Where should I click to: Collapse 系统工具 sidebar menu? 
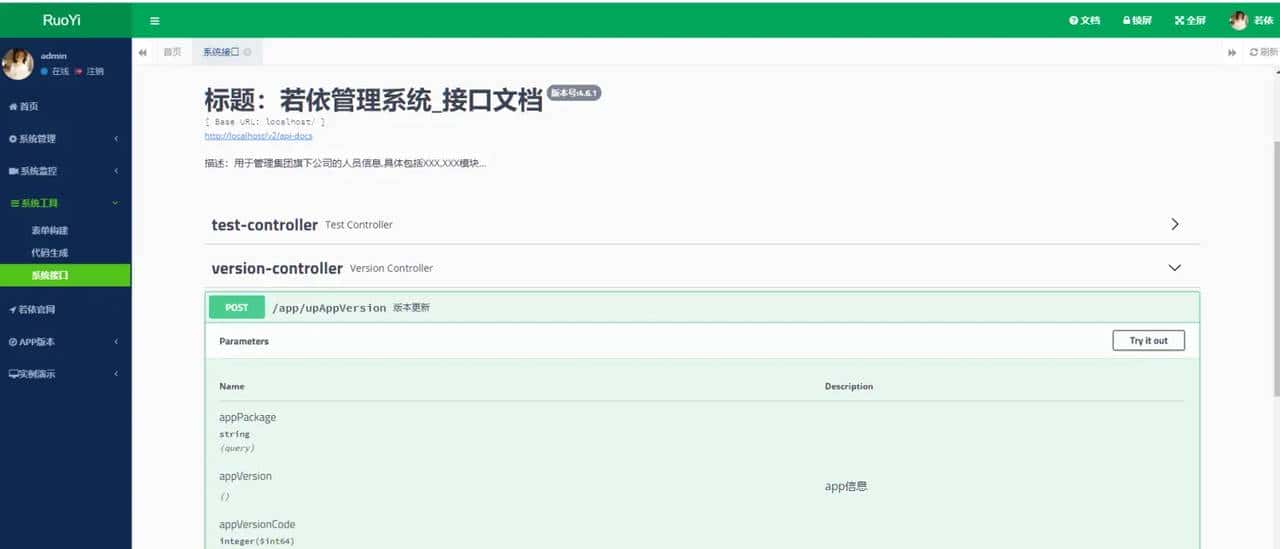click(x=65, y=203)
